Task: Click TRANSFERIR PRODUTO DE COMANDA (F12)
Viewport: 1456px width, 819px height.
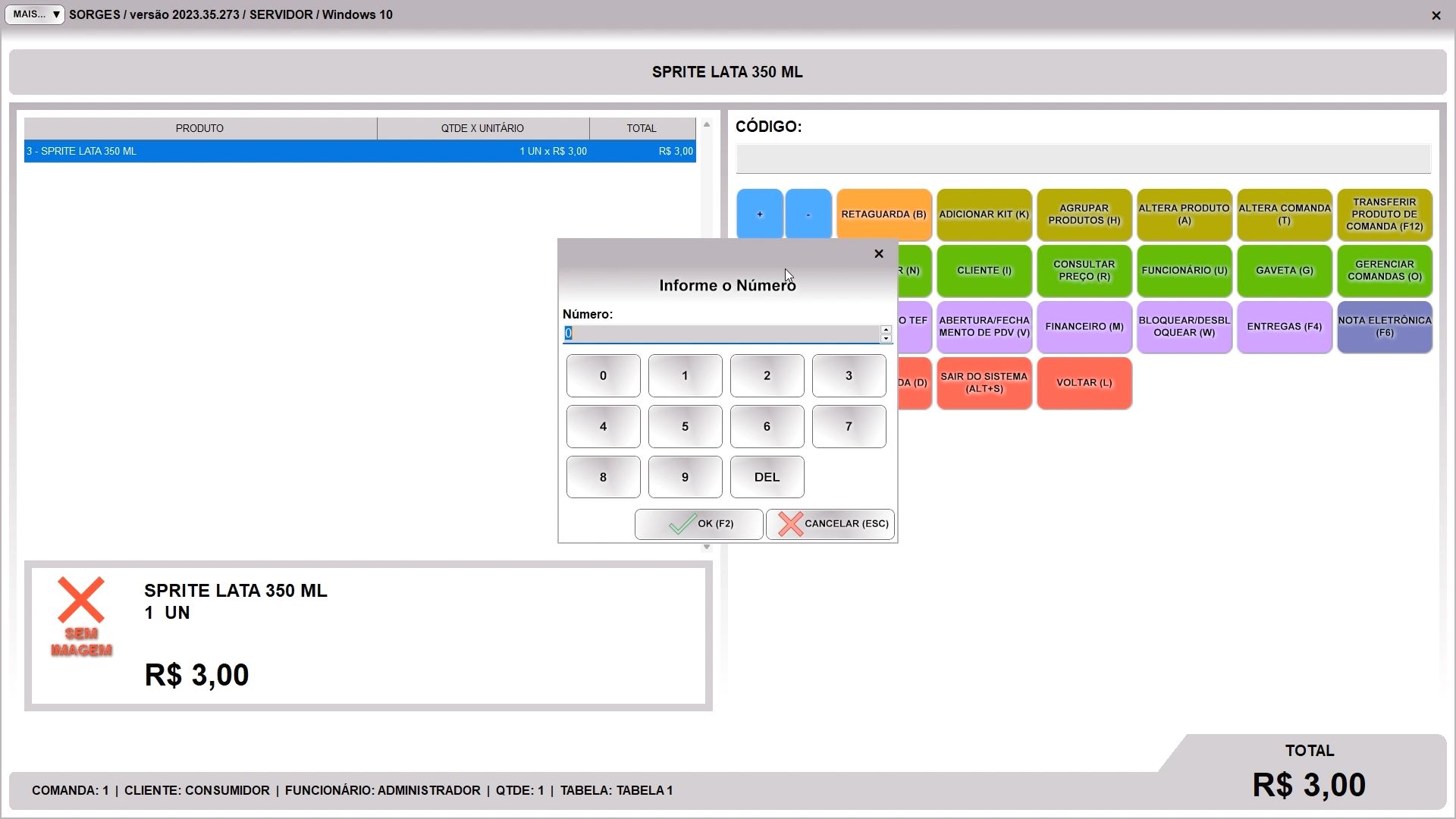Action: [x=1384, y=215]
